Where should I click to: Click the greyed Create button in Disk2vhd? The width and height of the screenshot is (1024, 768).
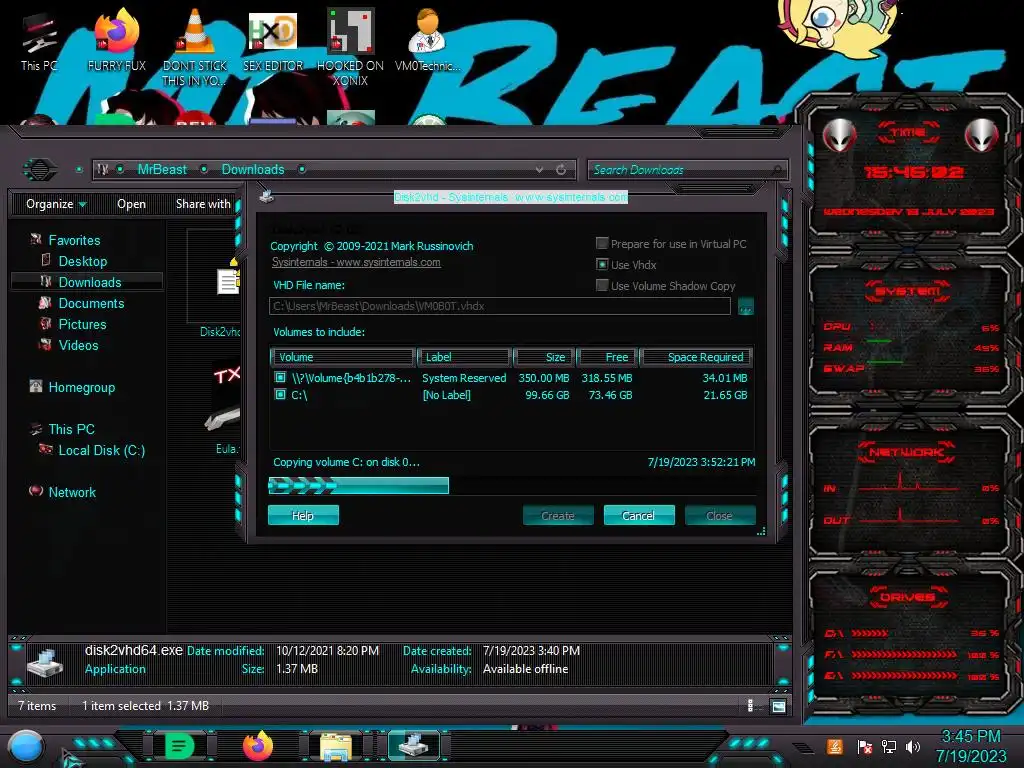point(558,515)
